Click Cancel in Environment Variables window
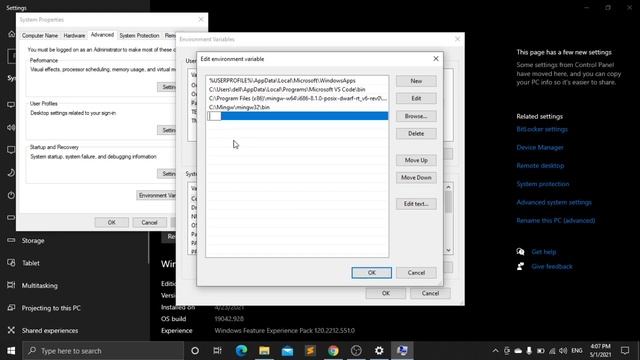640x360 pixels. [430, 293]
